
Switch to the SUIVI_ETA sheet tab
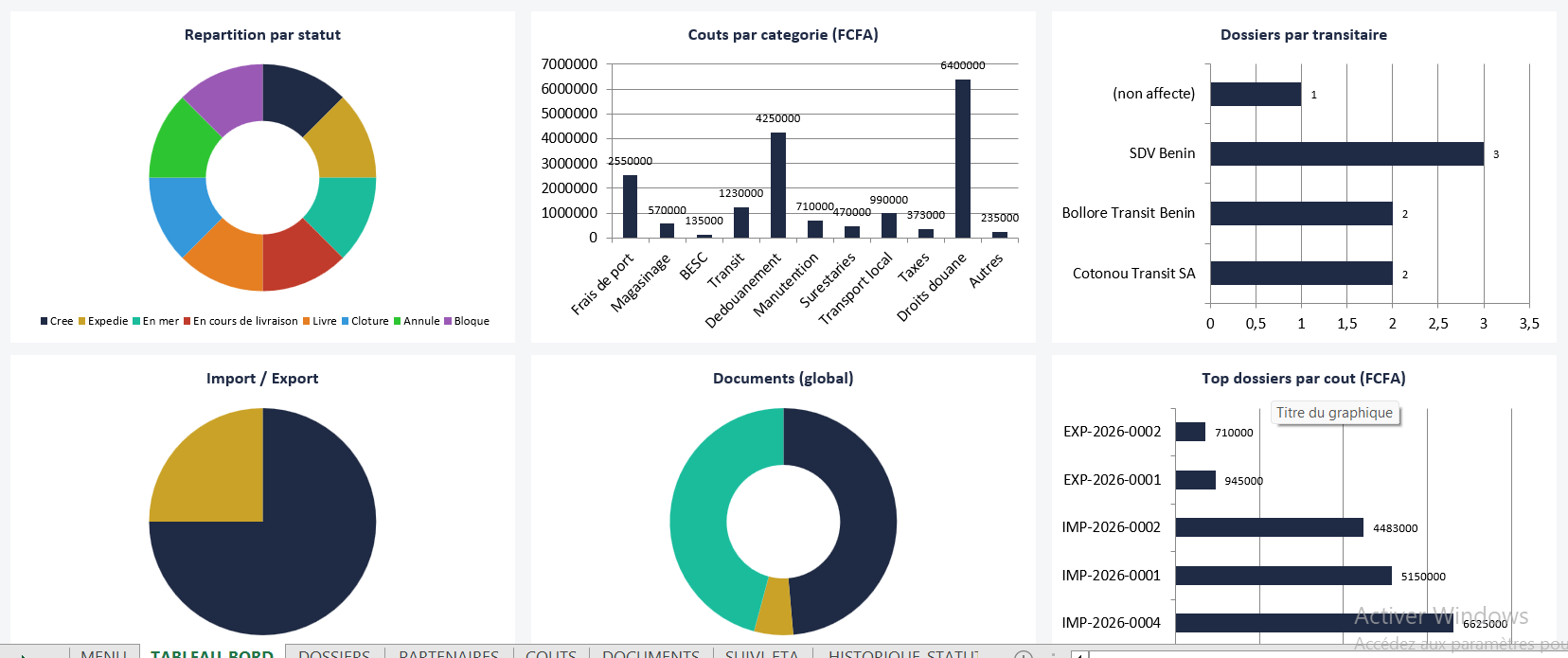point(762,652)
